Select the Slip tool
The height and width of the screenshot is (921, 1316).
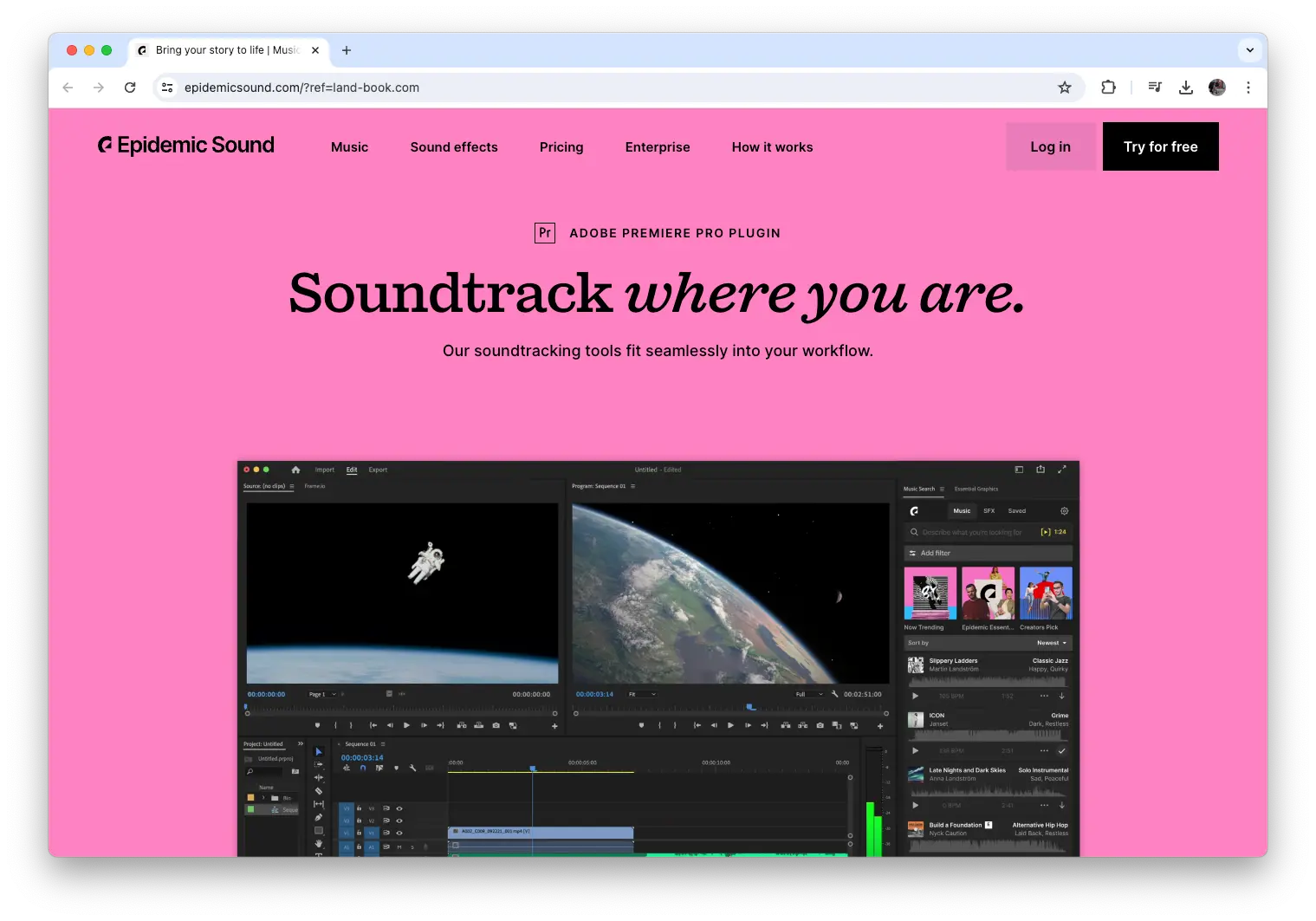pos(318,804)
